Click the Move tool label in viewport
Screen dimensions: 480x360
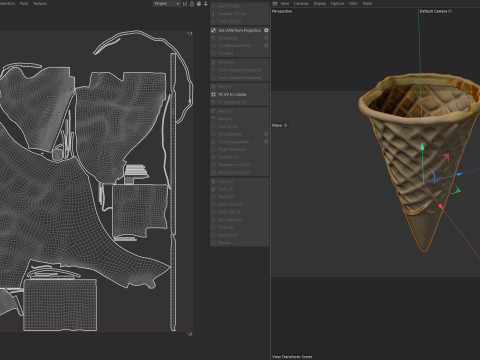tap(277, 125)
